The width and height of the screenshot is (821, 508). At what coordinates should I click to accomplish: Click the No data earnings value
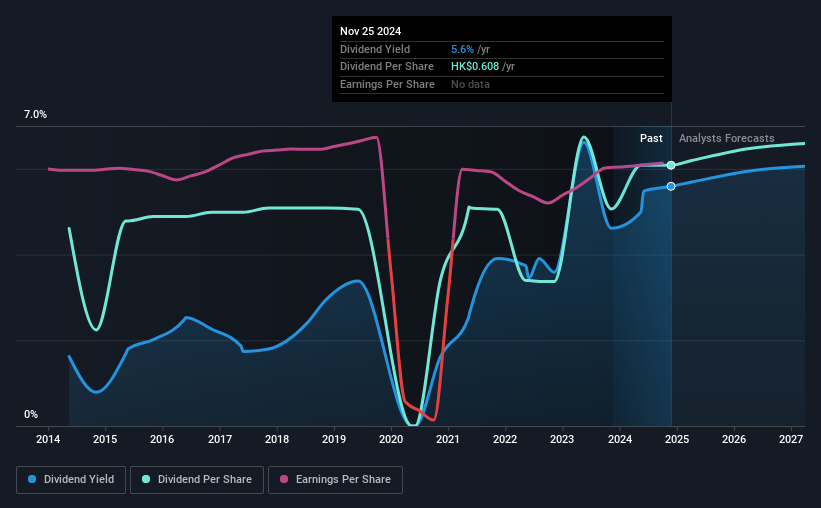click(470, 84)
